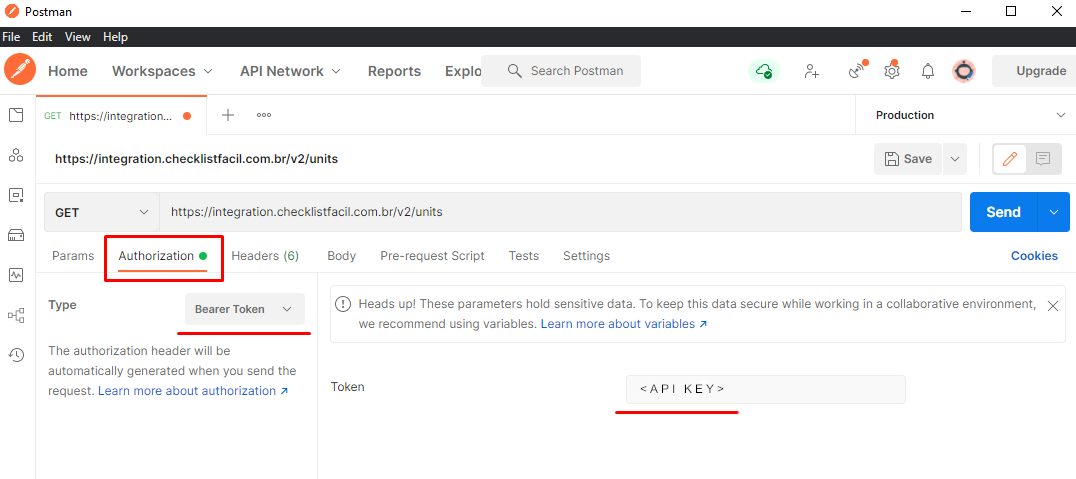Switch to edit mode pencil icon
Screen dimensions: 1076x479
pos(1009,159)
